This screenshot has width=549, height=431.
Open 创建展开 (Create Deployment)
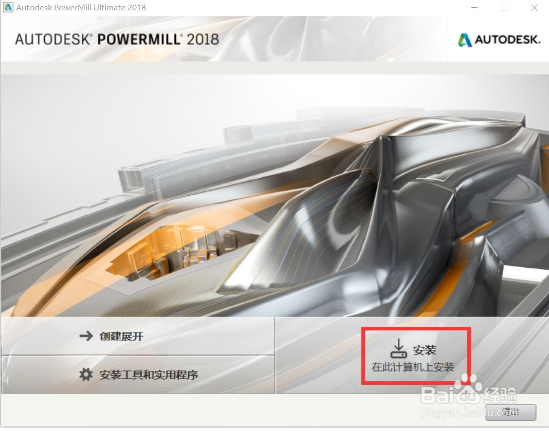[138, 336]
